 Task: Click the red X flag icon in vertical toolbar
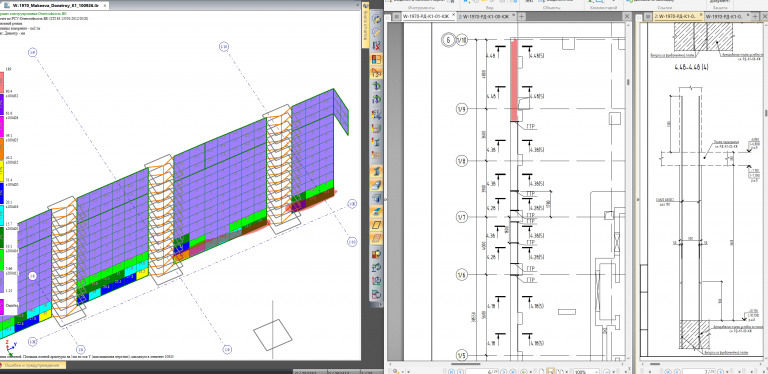coord(376,46)
